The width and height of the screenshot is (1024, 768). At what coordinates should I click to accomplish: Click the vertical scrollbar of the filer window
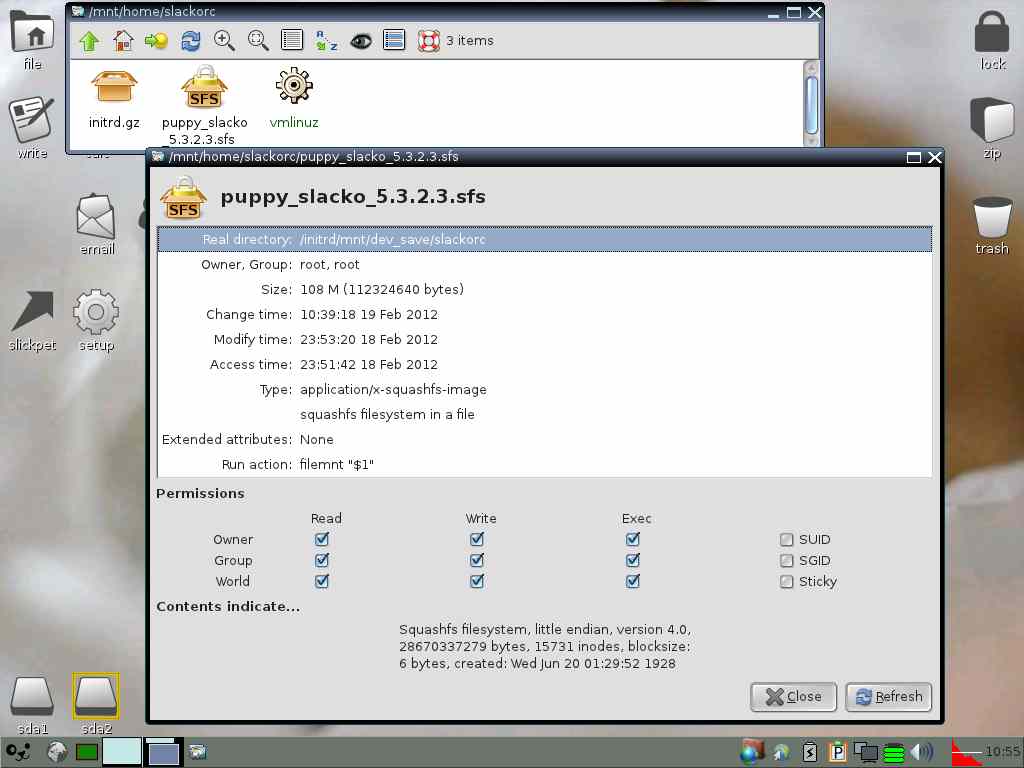pos(812,104)
